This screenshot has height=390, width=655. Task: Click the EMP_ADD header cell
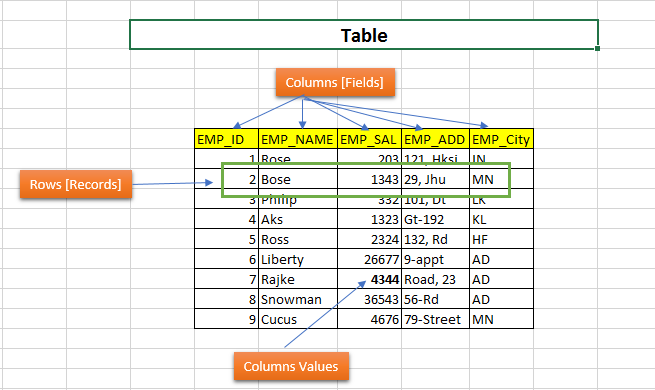(x=435, y=139)
